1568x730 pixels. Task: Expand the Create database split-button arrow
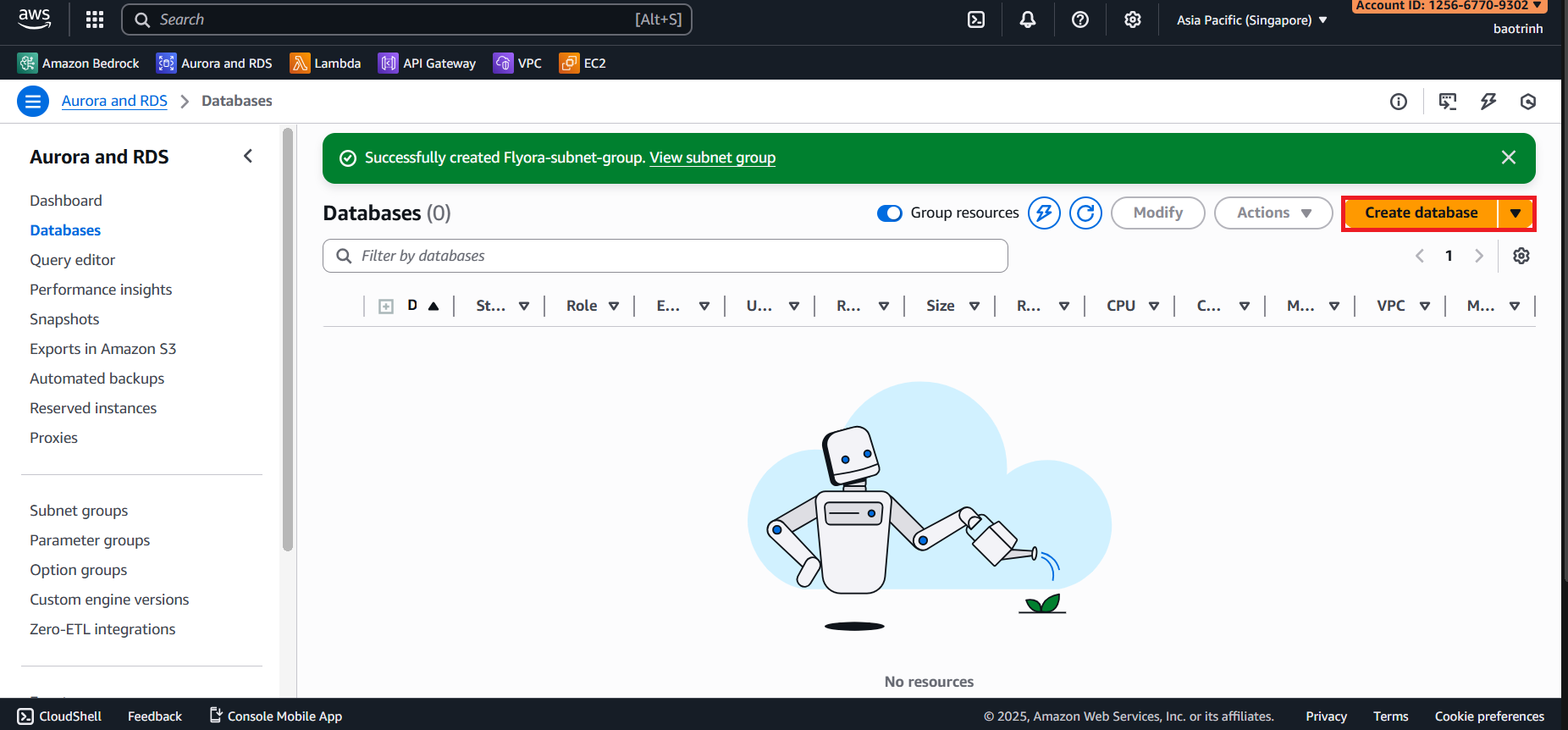pos(1516,213)
